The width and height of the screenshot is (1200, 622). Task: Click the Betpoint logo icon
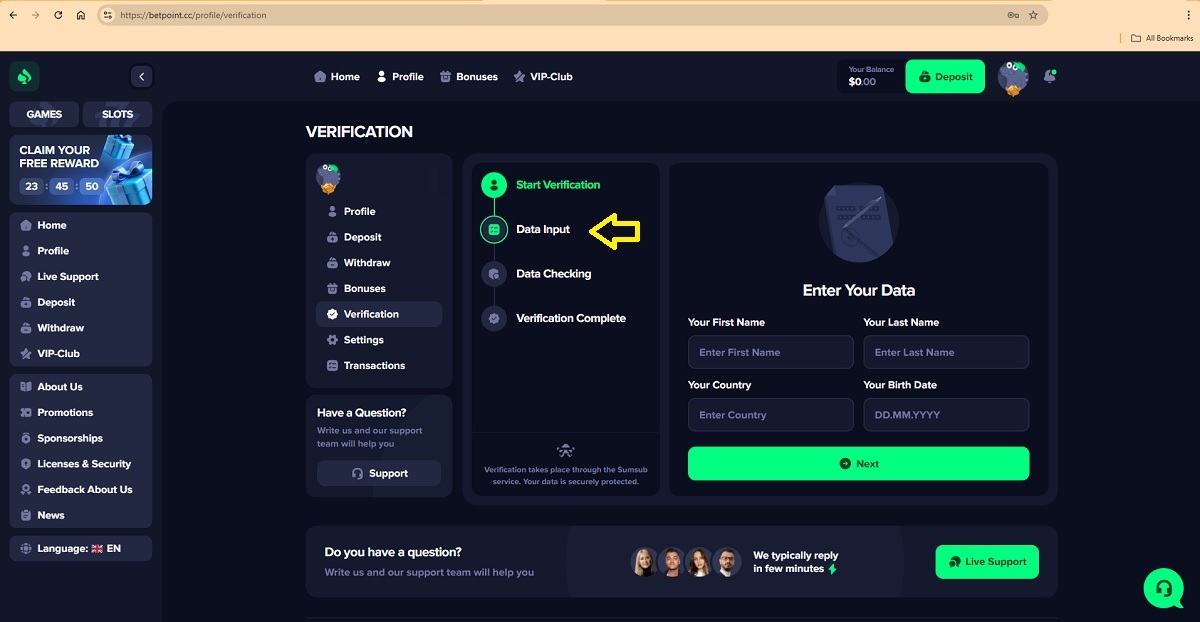[24, 76]
